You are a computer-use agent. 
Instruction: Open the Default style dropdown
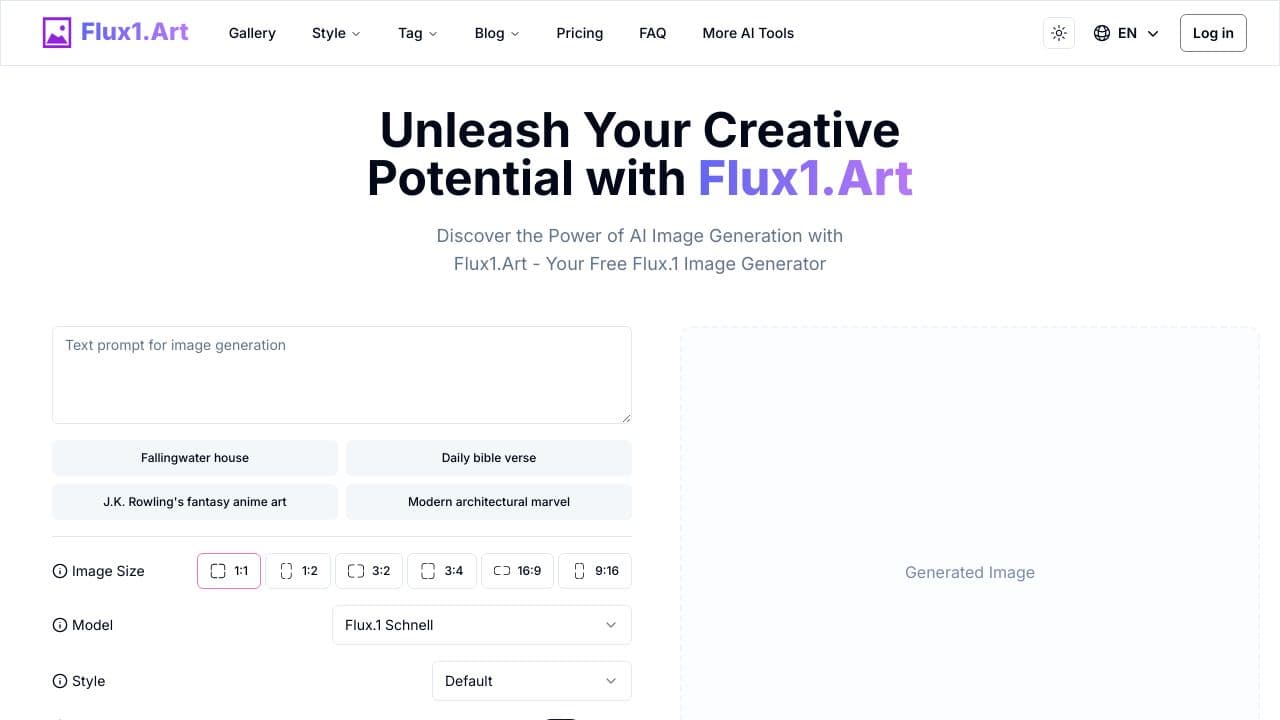tap(532, 681)
